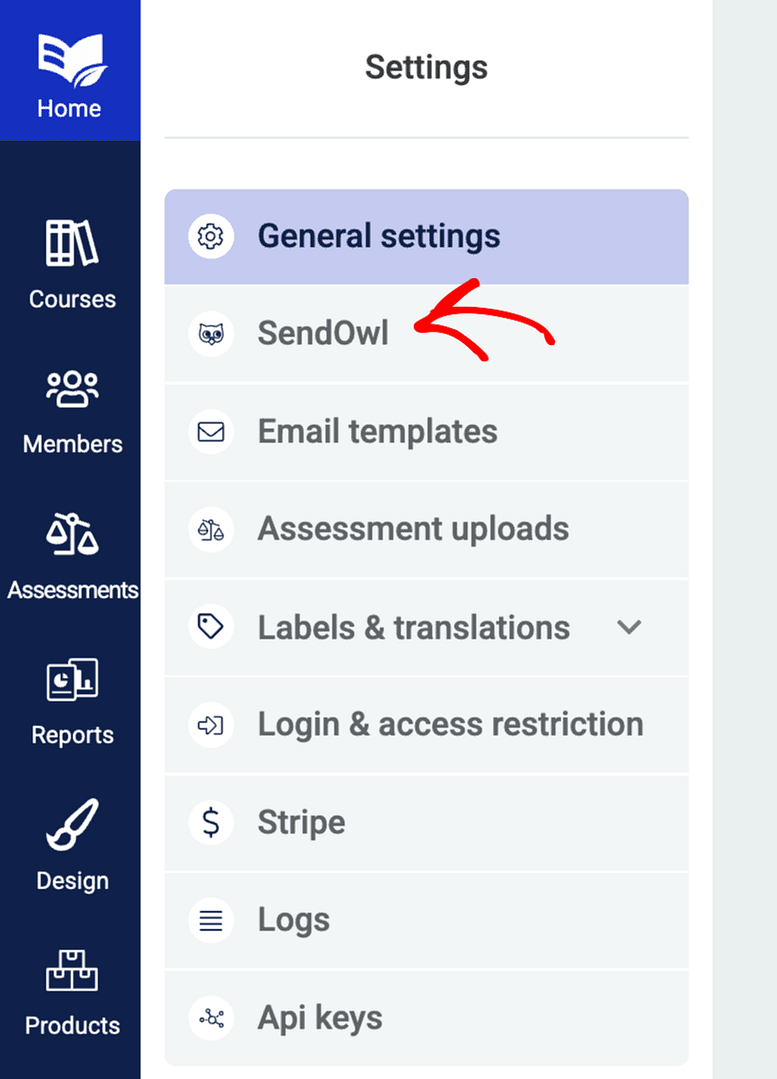The height and width of the screenshot is (1079, 777).
Task: Click the Products blocks icon
Action: point(70,970)
